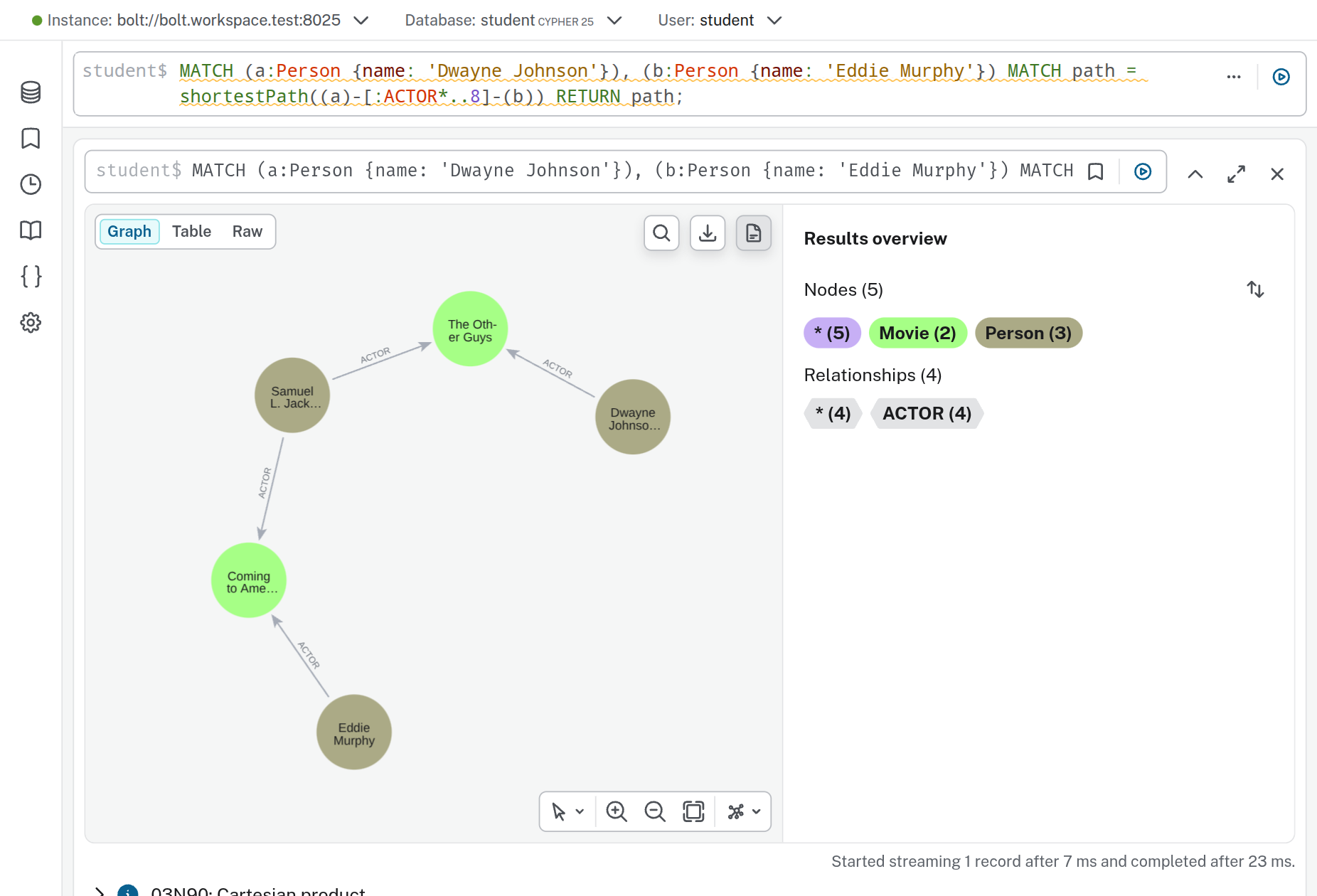1317x896 pixels.
Task: Switch to the Table view tab
Action: click(191, 232)
